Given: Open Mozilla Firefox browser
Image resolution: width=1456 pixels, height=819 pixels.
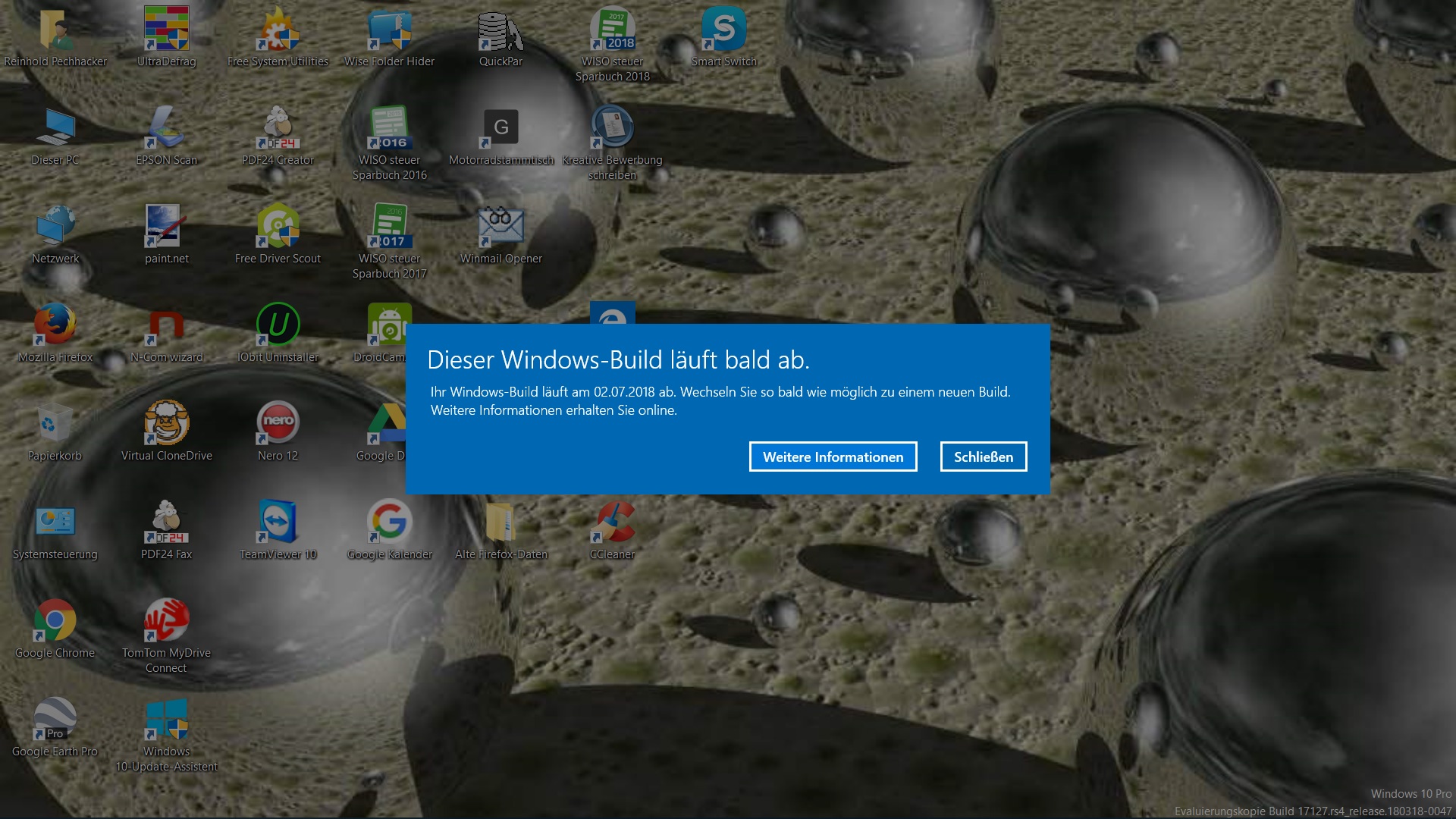Looking at the screenshot, I should pos(54,324).
